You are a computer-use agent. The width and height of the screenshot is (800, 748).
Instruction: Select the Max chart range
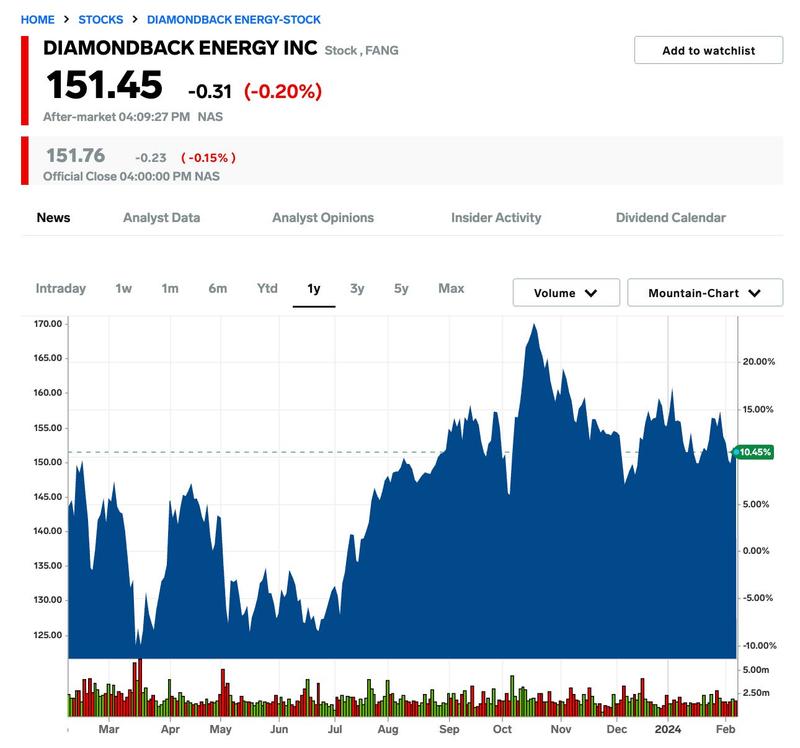[451, 289]
